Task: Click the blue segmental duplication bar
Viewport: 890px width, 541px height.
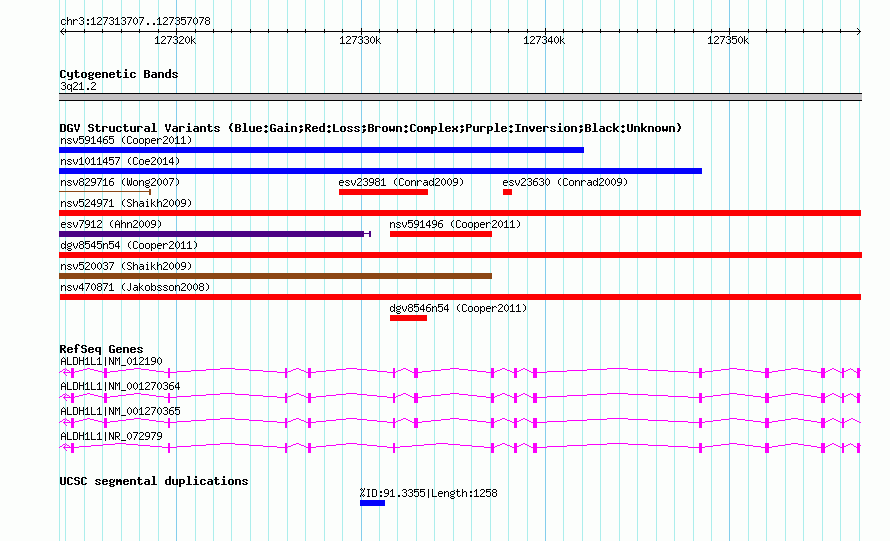Action: pyautogui.click(x=372, y=504)
